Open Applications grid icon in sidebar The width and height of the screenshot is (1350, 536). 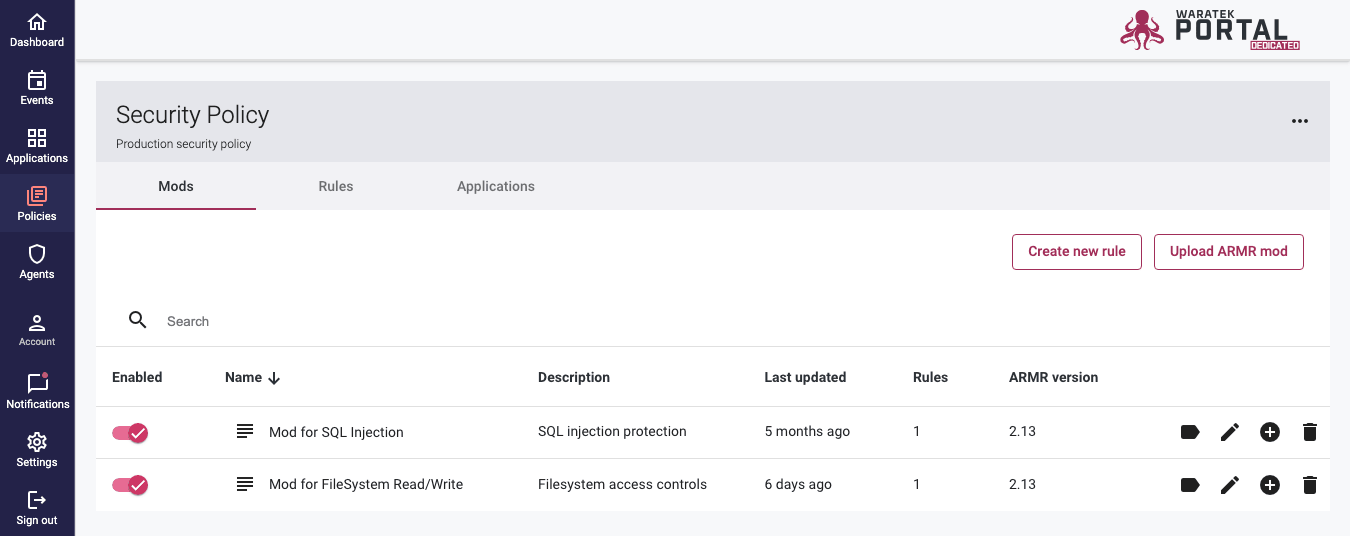coord(37,138)
